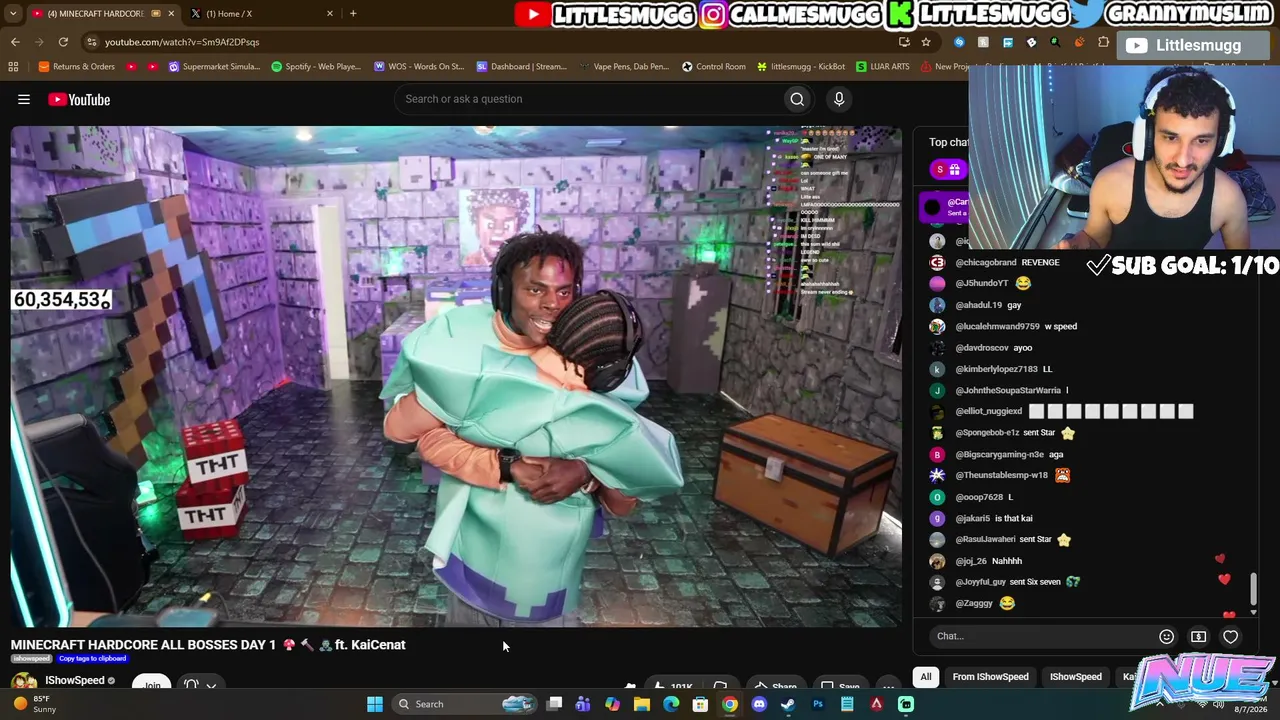Open the chat emoji picker
The height and width of the screenshot is (720, 1280).
[1166, 636]
